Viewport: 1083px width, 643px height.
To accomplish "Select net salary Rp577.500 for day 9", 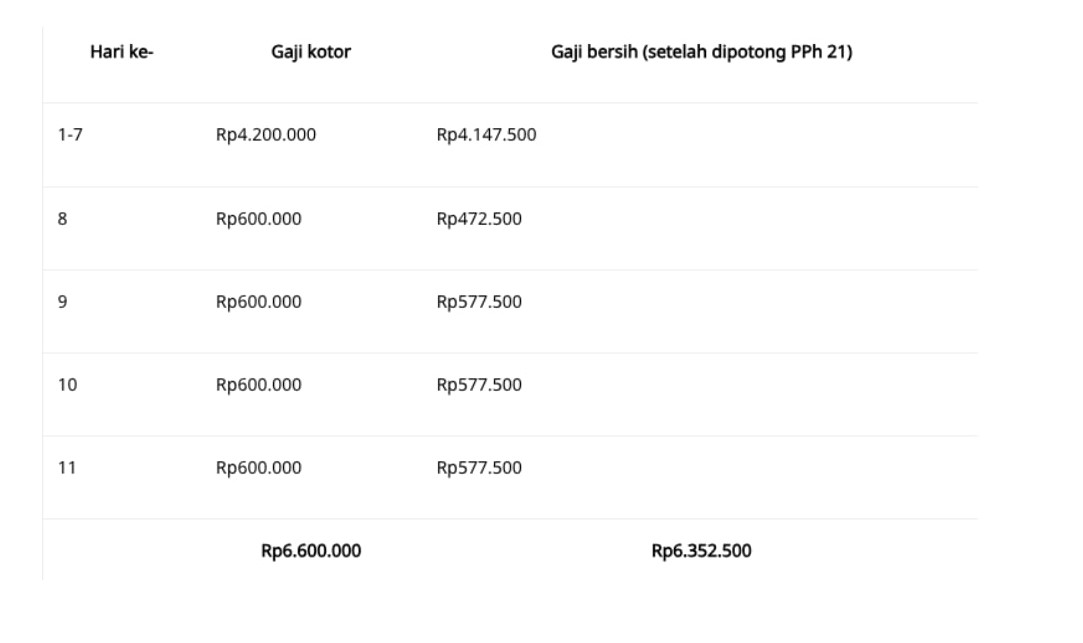I will click(x=479, y=302).
